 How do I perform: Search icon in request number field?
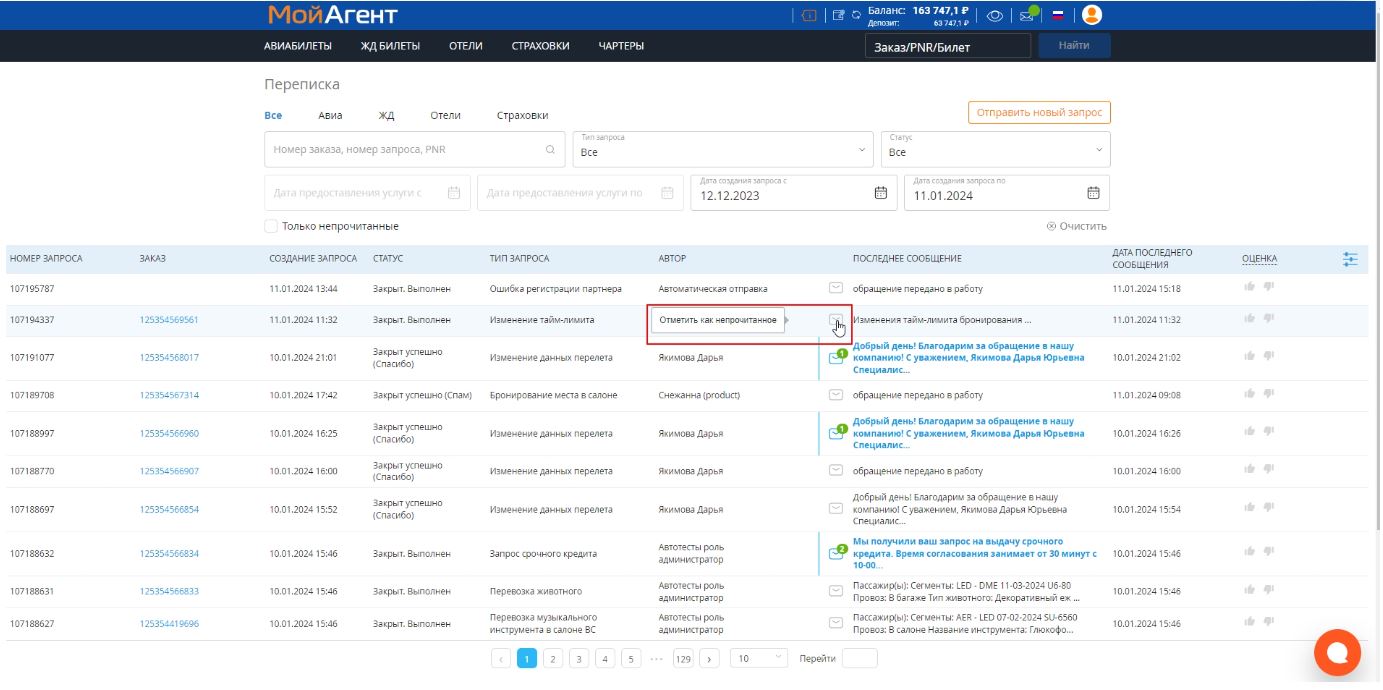click(x=550, y=150)
